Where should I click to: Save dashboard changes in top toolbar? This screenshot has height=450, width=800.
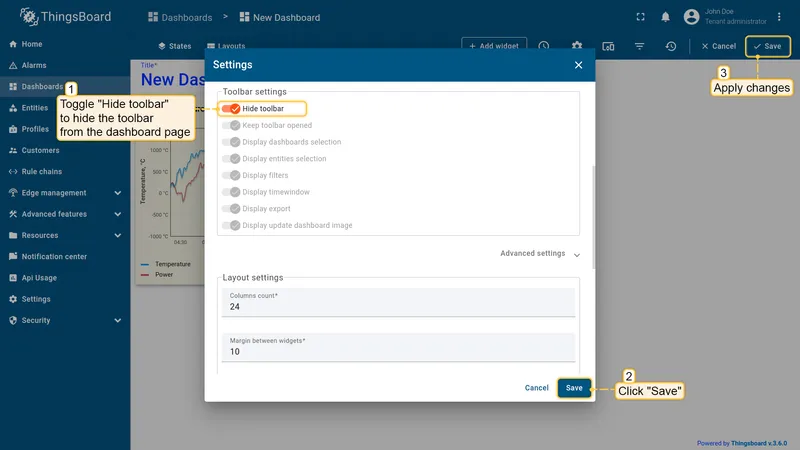click(767, 46)
